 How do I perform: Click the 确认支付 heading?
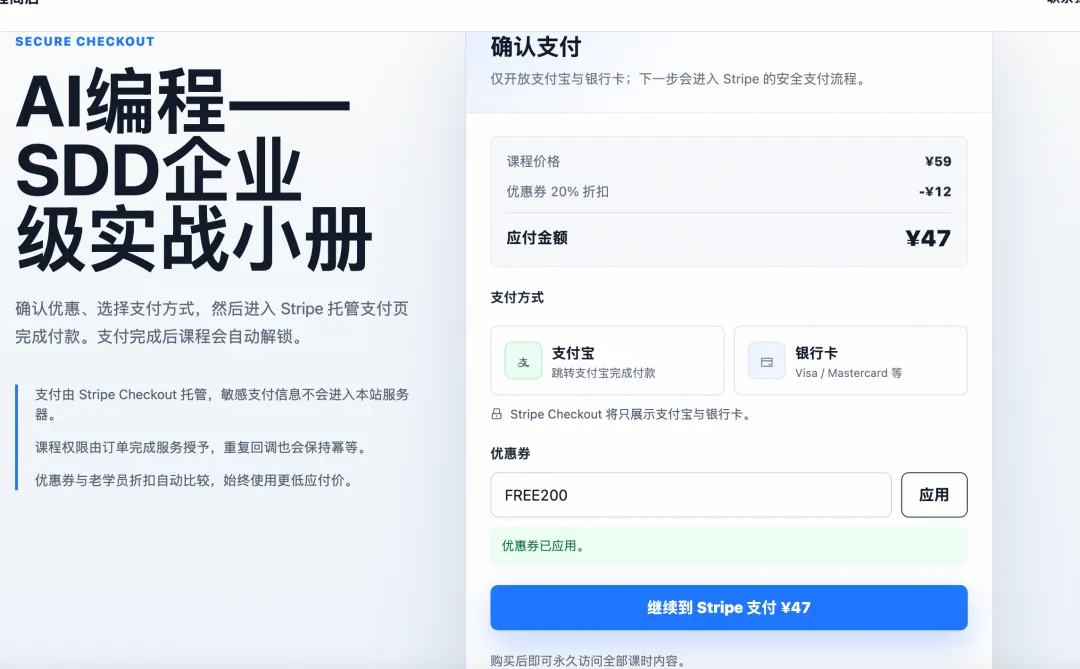536,47
